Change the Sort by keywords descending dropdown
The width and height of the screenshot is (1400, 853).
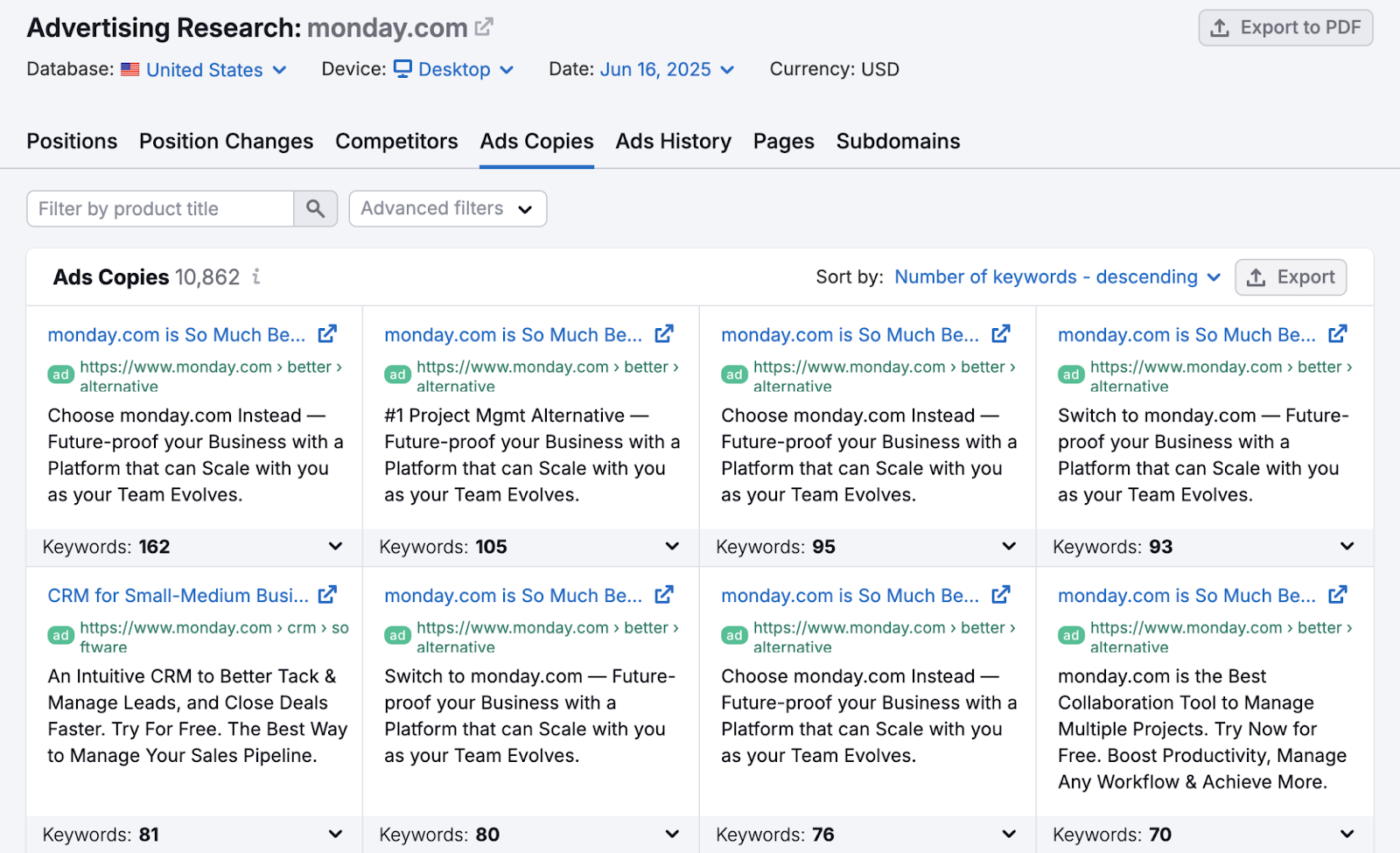(1056, 276)
